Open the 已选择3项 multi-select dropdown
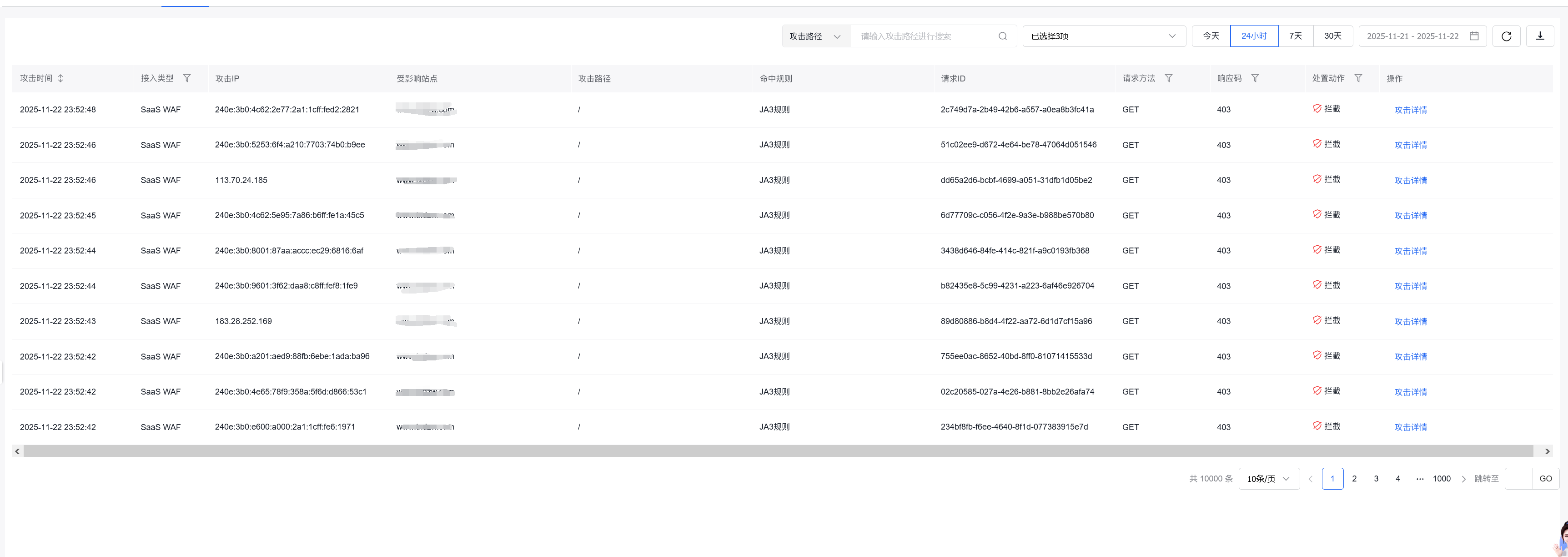Viewport: 1568px width, 557px height. point(1104,36)
